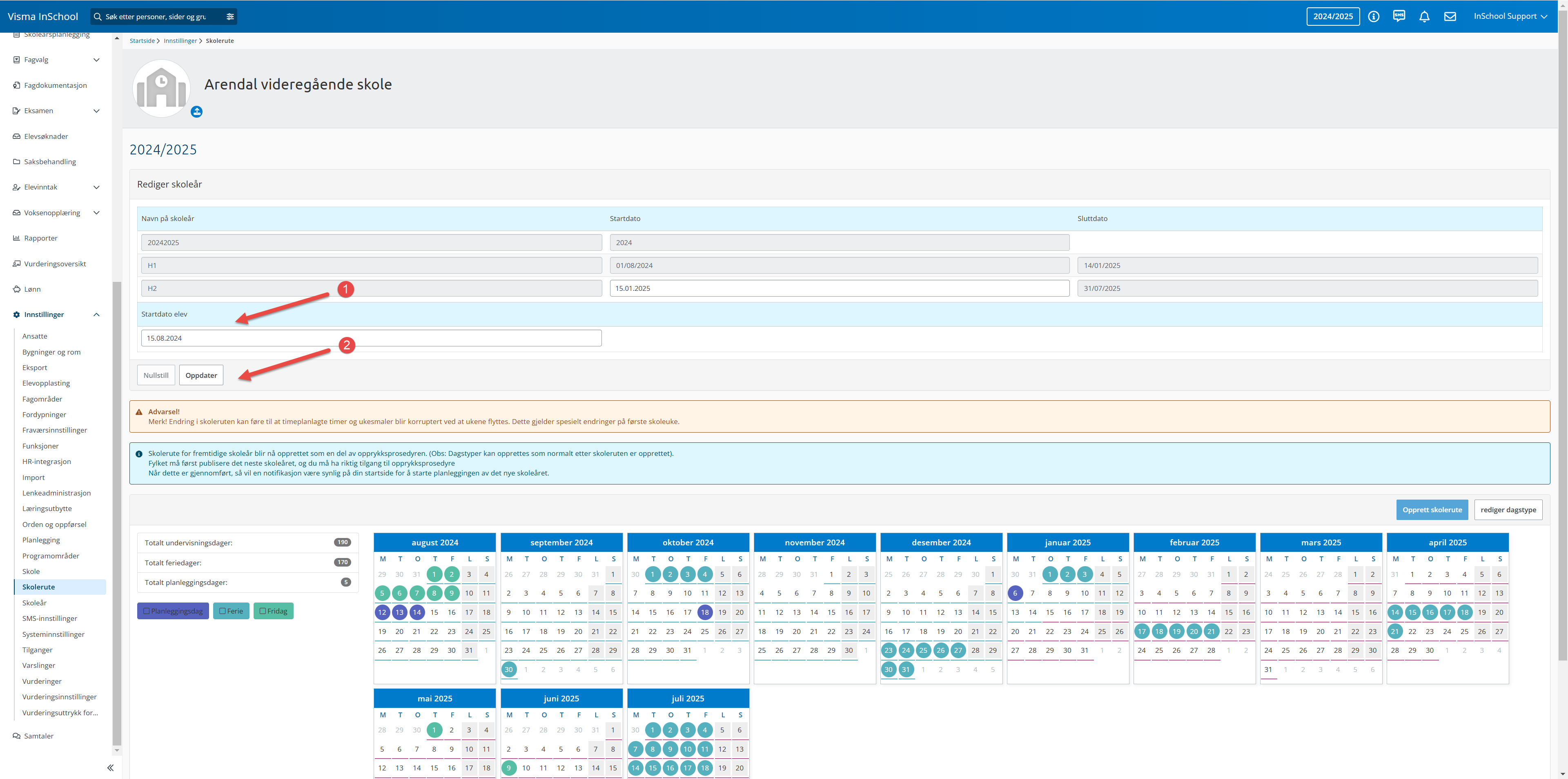Collapse sidebar with double chevron icon
The image size is (1568, 779).
pos(110,768)
